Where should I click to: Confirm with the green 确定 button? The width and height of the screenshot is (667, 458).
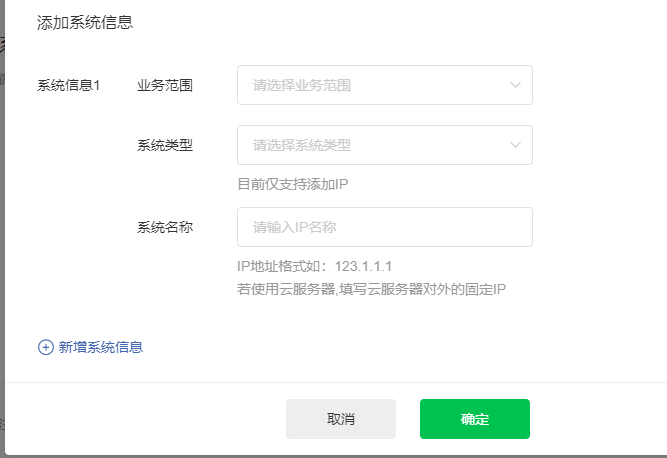pos(475,419)
